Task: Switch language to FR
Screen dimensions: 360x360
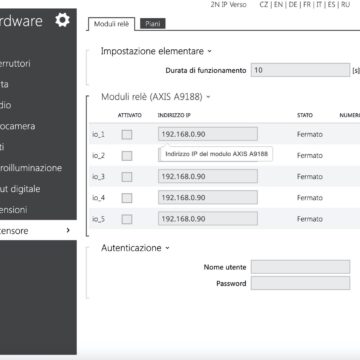Action: [x=307, y=5]
